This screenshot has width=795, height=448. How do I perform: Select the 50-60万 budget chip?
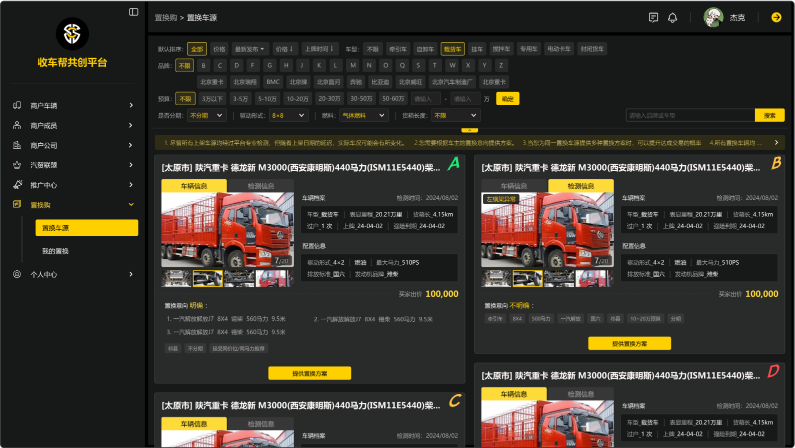click(393, 99)
